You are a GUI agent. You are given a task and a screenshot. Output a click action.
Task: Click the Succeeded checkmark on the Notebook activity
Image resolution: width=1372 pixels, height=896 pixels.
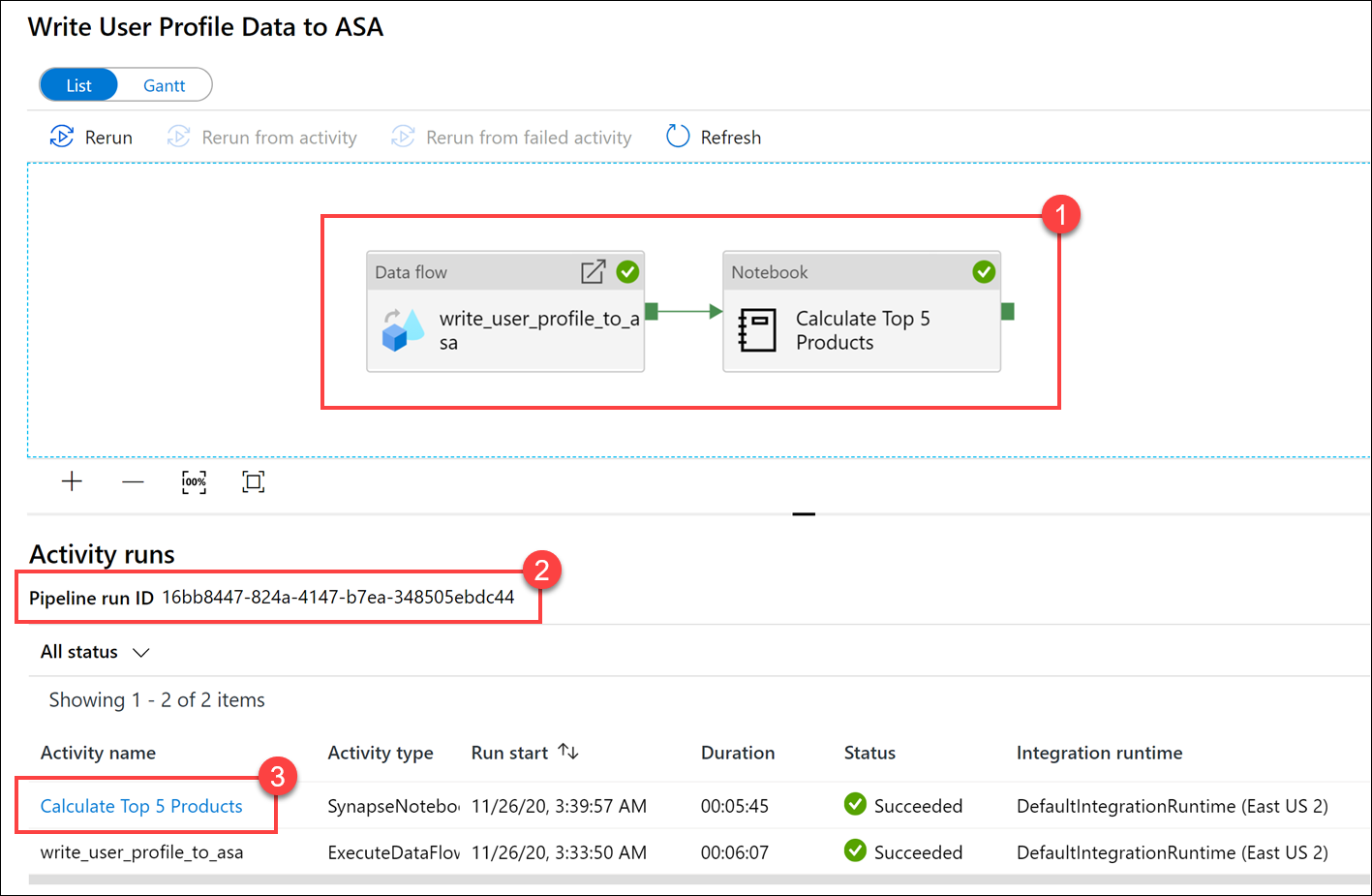coord(984,272)
